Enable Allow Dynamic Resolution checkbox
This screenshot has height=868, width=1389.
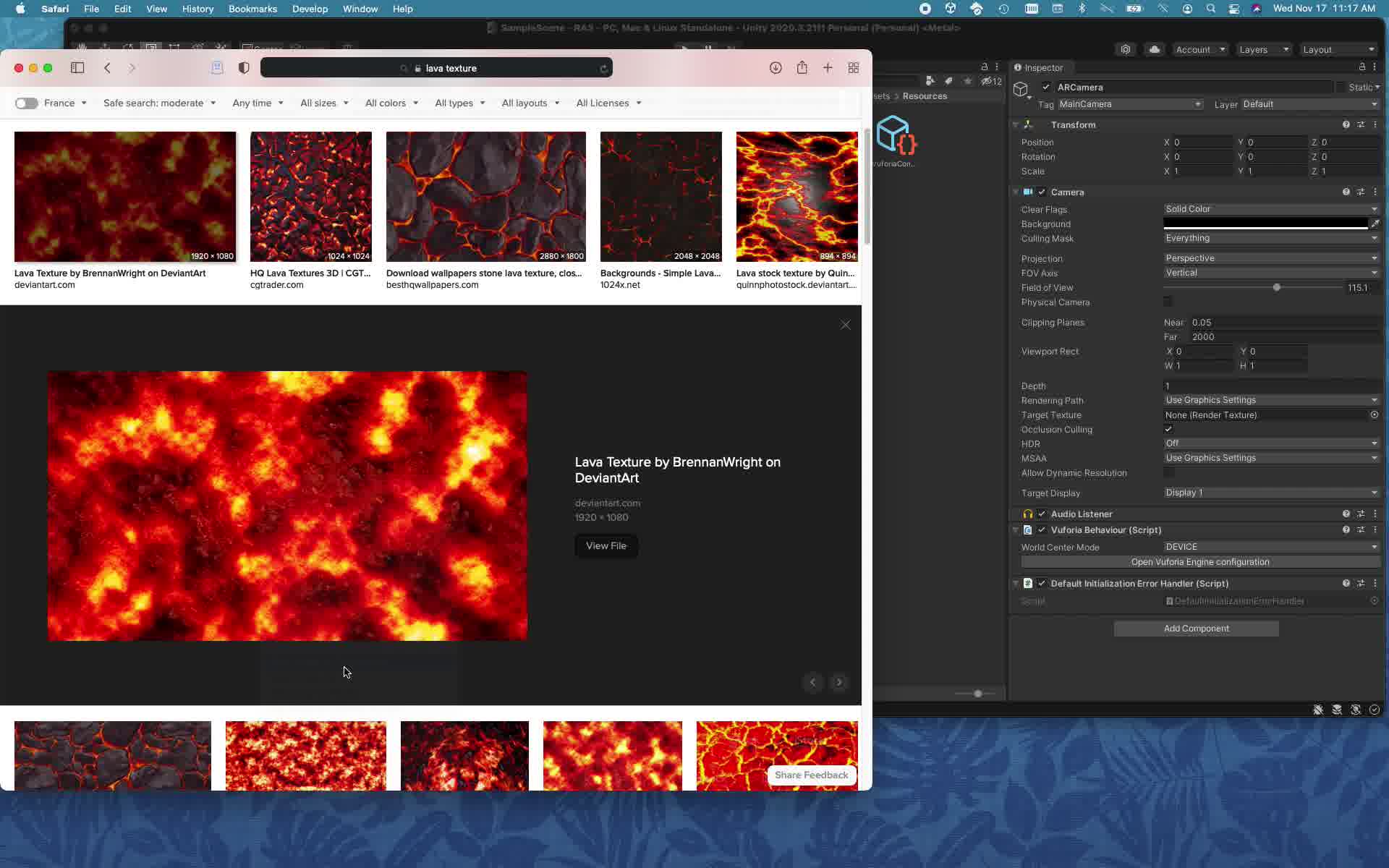pos(1168,473)
